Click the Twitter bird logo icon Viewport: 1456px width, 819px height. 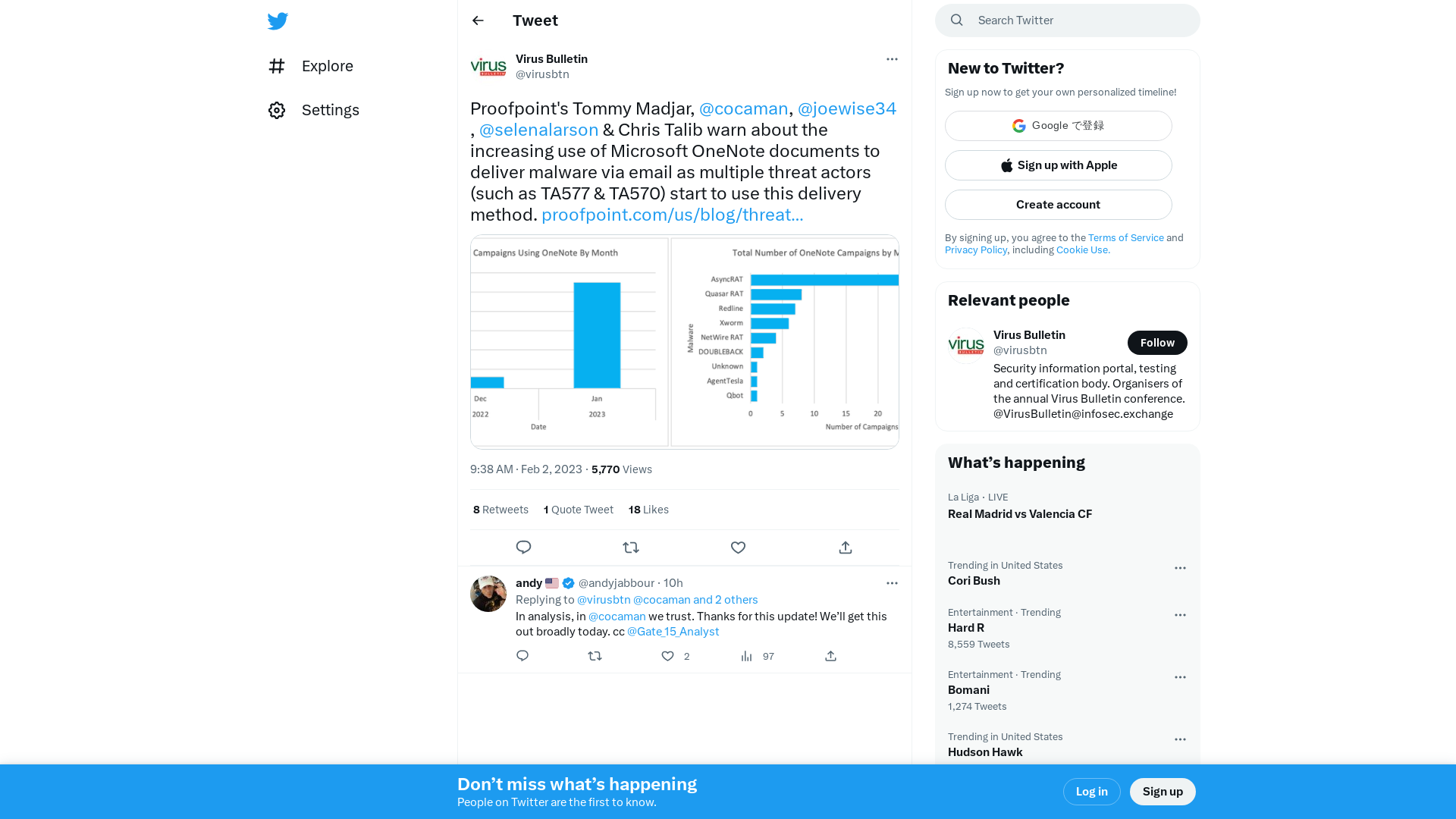278,20
